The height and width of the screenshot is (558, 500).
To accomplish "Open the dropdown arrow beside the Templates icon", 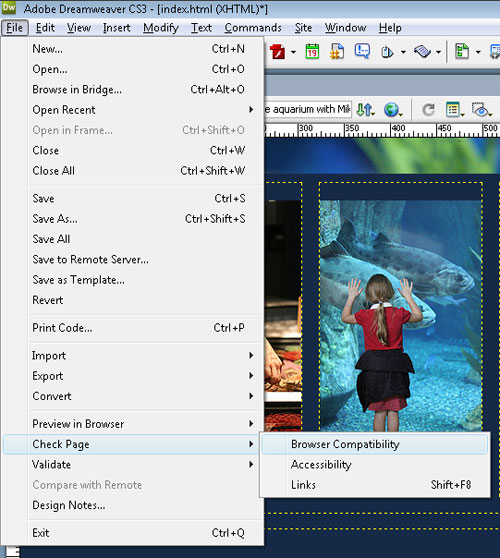I will [x=478, y=52].
